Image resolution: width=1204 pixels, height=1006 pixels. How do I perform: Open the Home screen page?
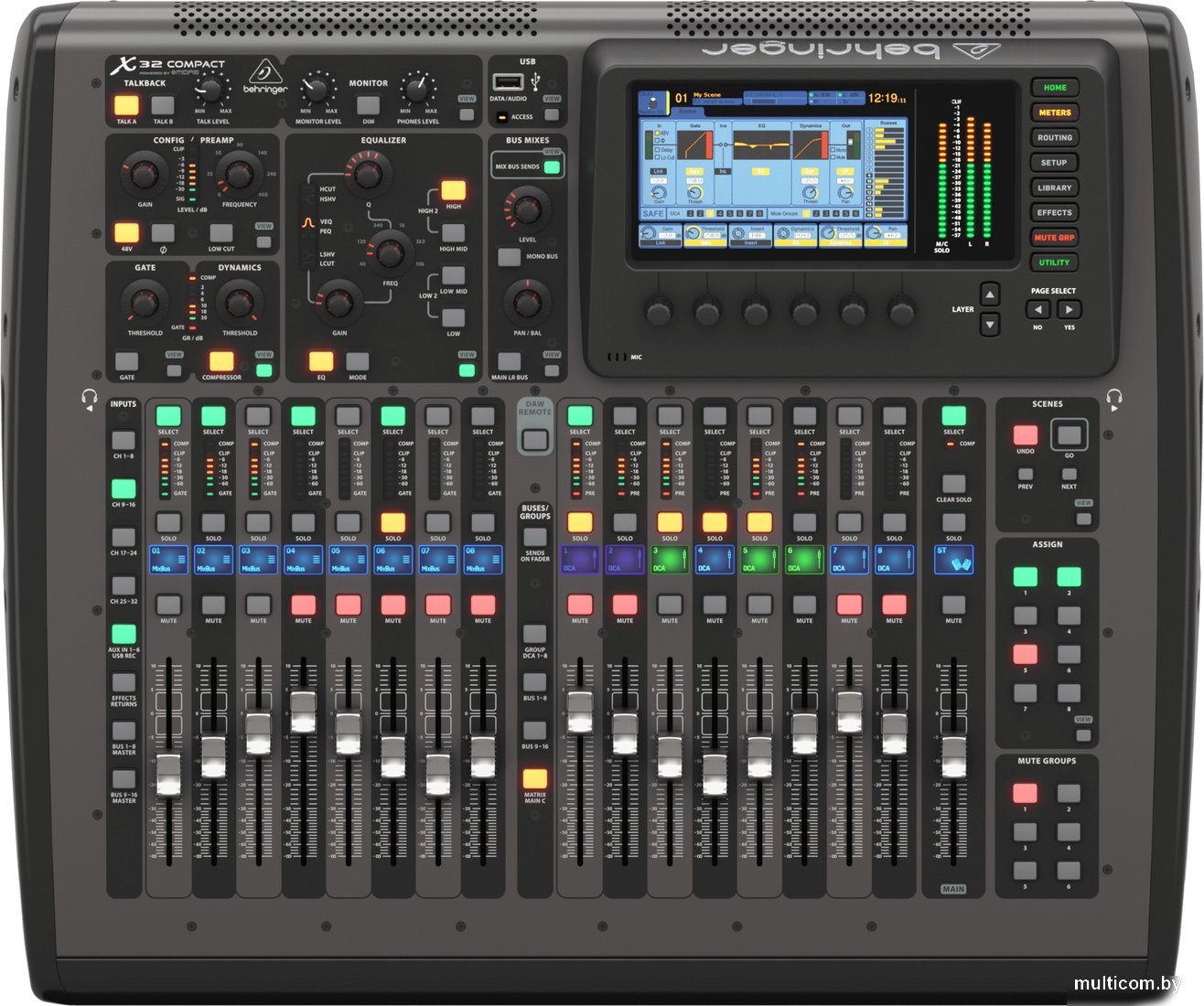[x=1054, y=88]
